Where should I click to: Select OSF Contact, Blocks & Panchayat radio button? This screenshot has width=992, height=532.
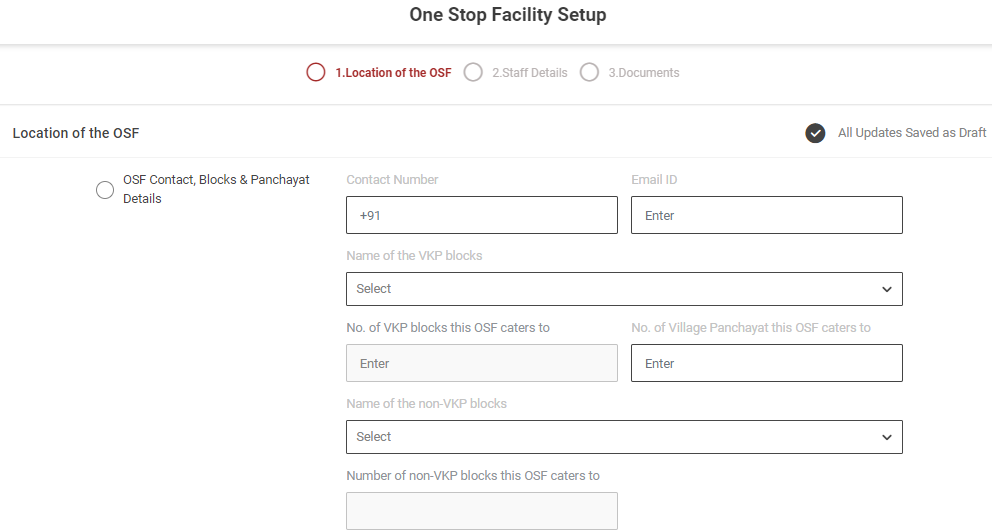(105, 190)
